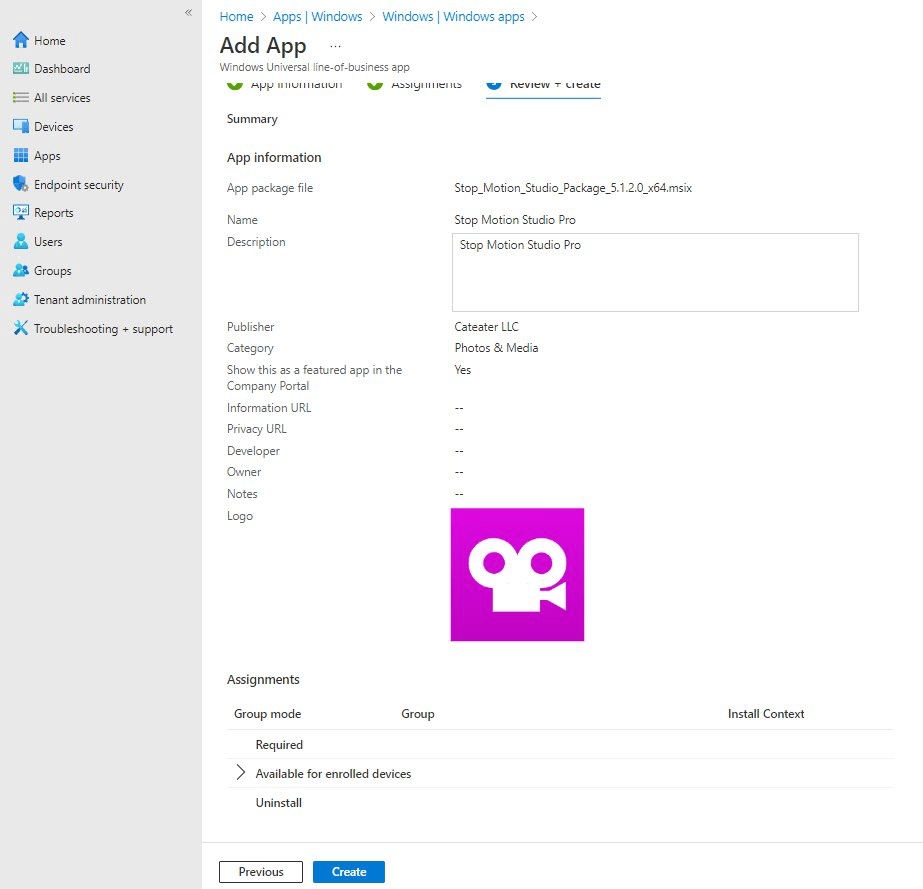Select the Groups icon in sidebar
This screenshot has width=923, height=889.
coord(20,271)
